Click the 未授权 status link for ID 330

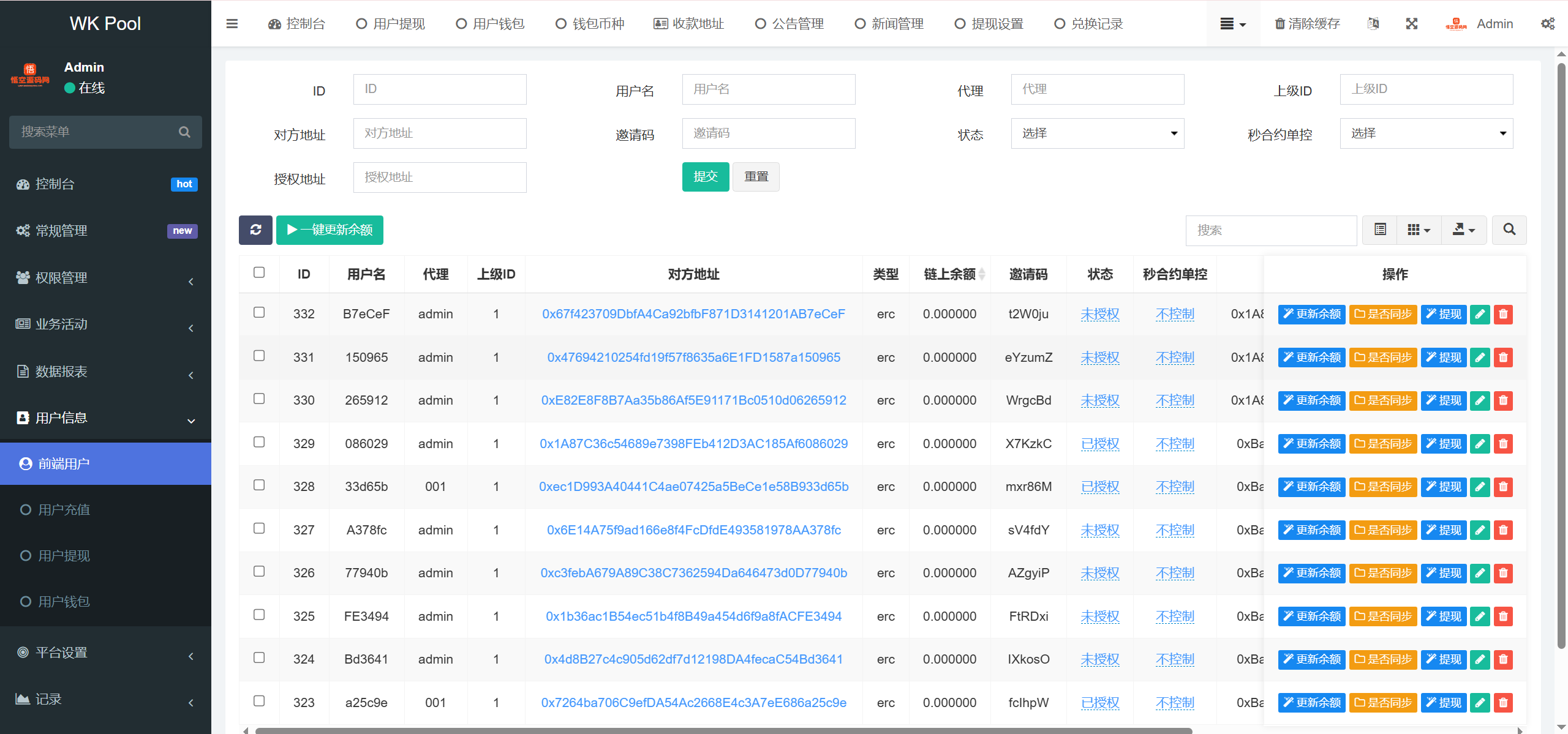coord(1099,400)
